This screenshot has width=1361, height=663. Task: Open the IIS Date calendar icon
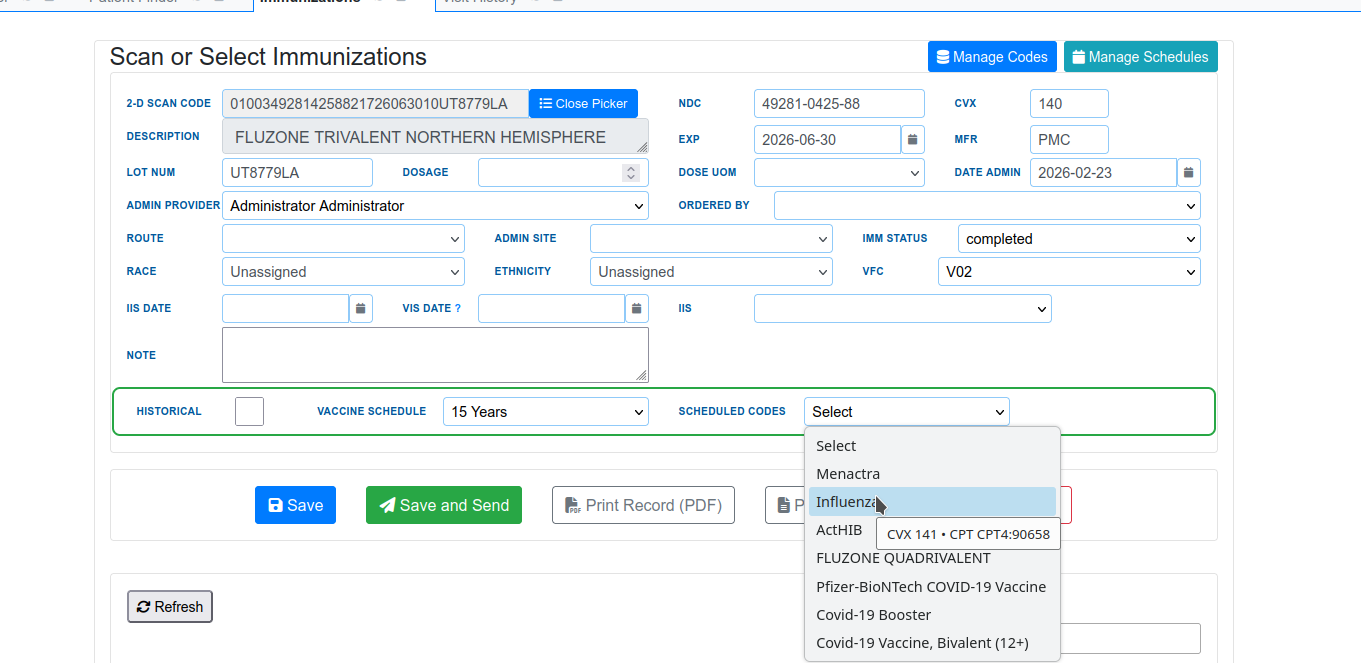coord(360,308)
